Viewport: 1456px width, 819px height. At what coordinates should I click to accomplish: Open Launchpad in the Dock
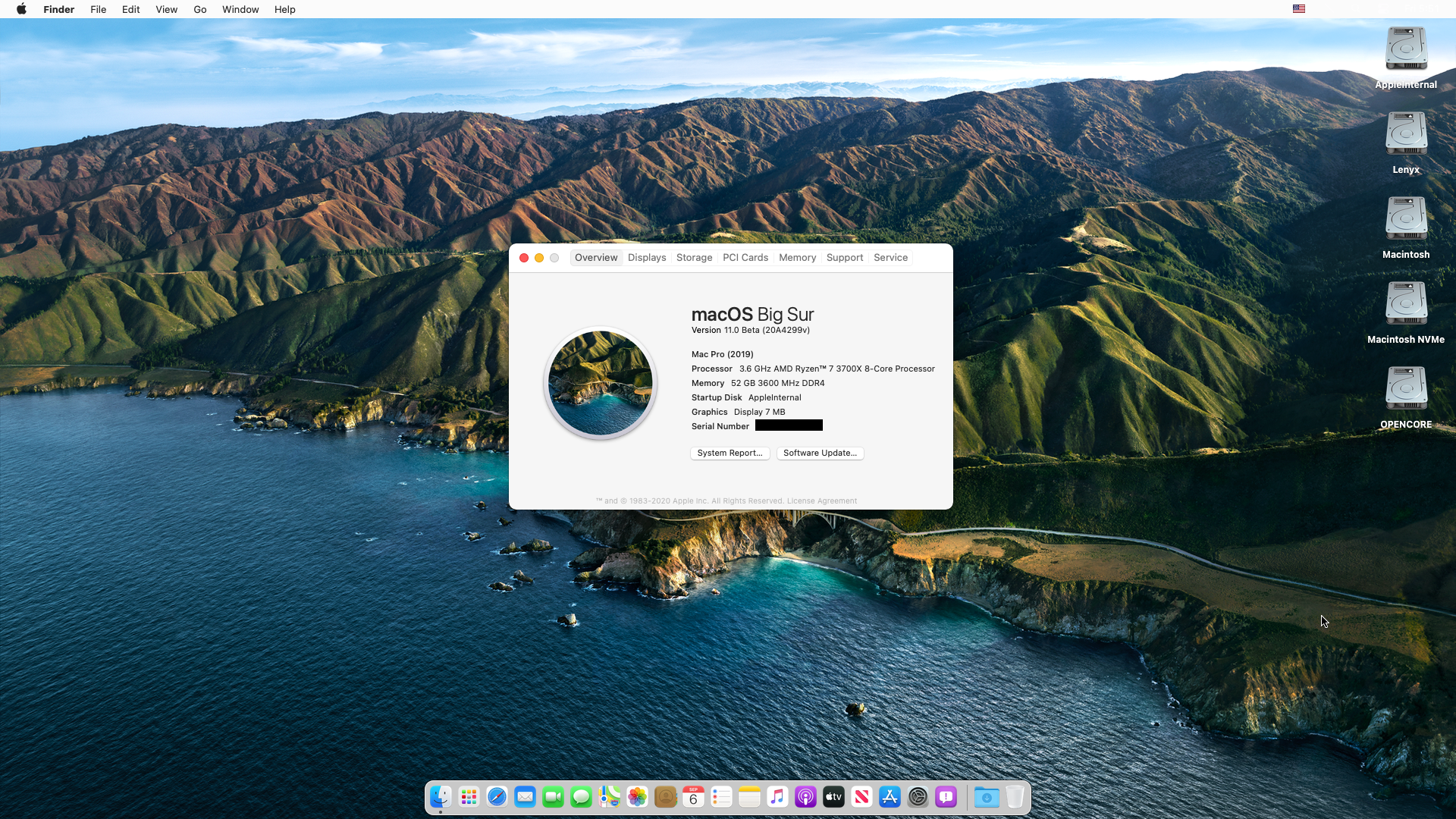pyautogui.click(x=469, y=797)
